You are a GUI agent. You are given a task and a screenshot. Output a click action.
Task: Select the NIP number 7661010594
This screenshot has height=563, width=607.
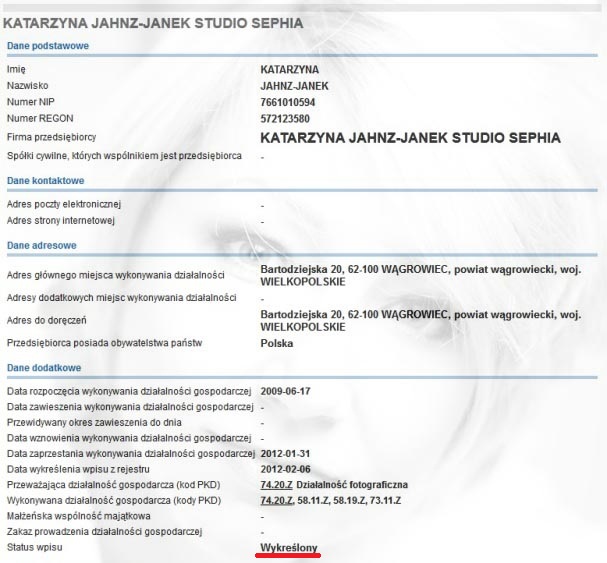[288, 103]
